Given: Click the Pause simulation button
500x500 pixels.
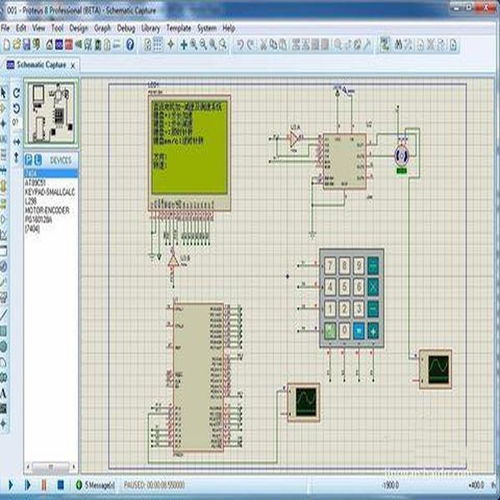Looking at the screenshot, I should (44, 485).
